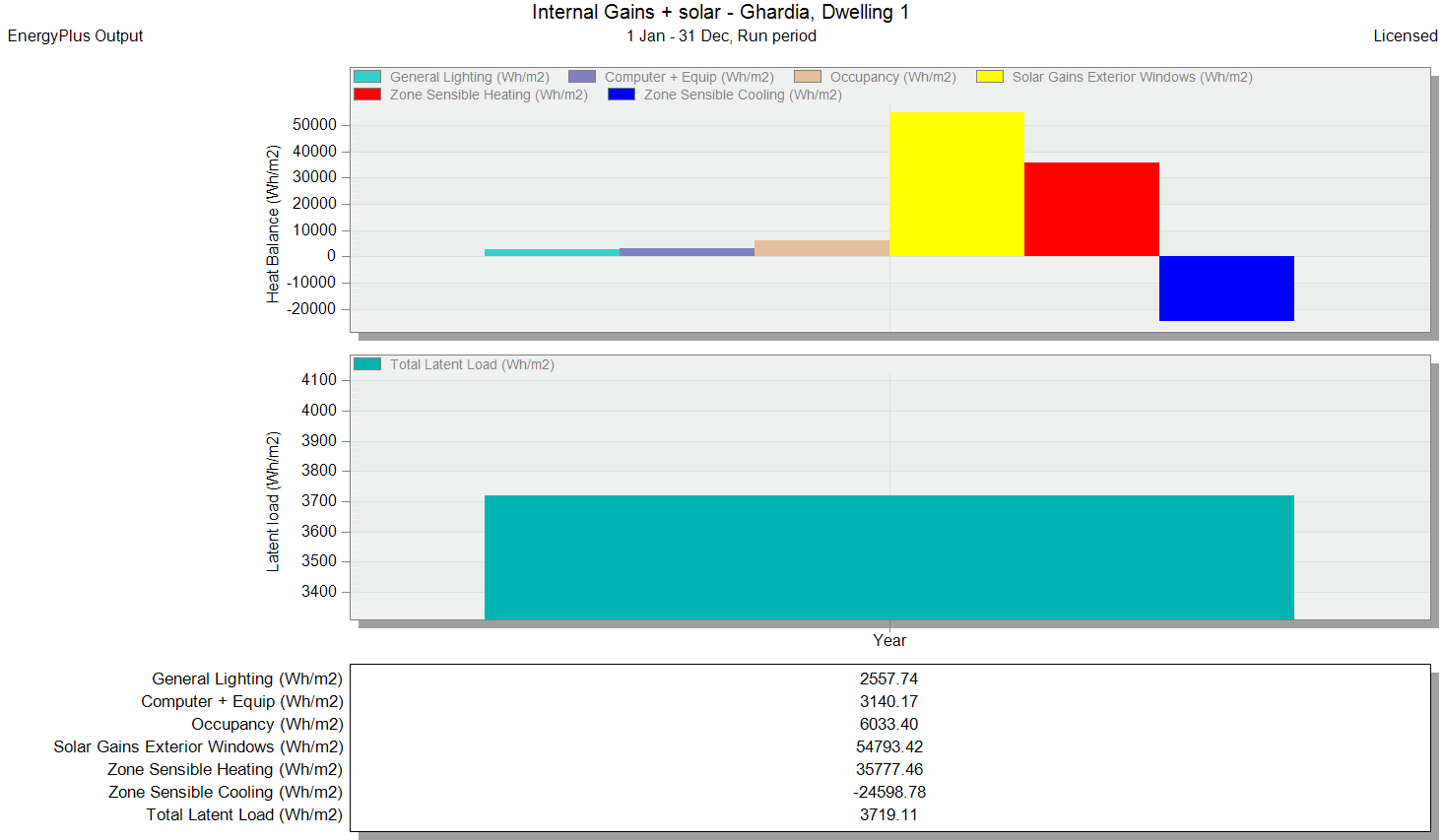This screenshot has width=1443, height=840.
Task: Click the 'Year' x-axis label
Action: pyautogui.click(x=889, y=640)
